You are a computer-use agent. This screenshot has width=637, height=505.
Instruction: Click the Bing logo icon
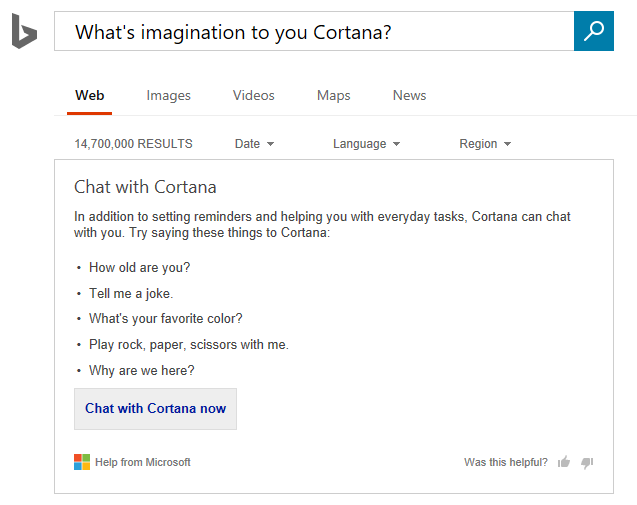[24, 31]
